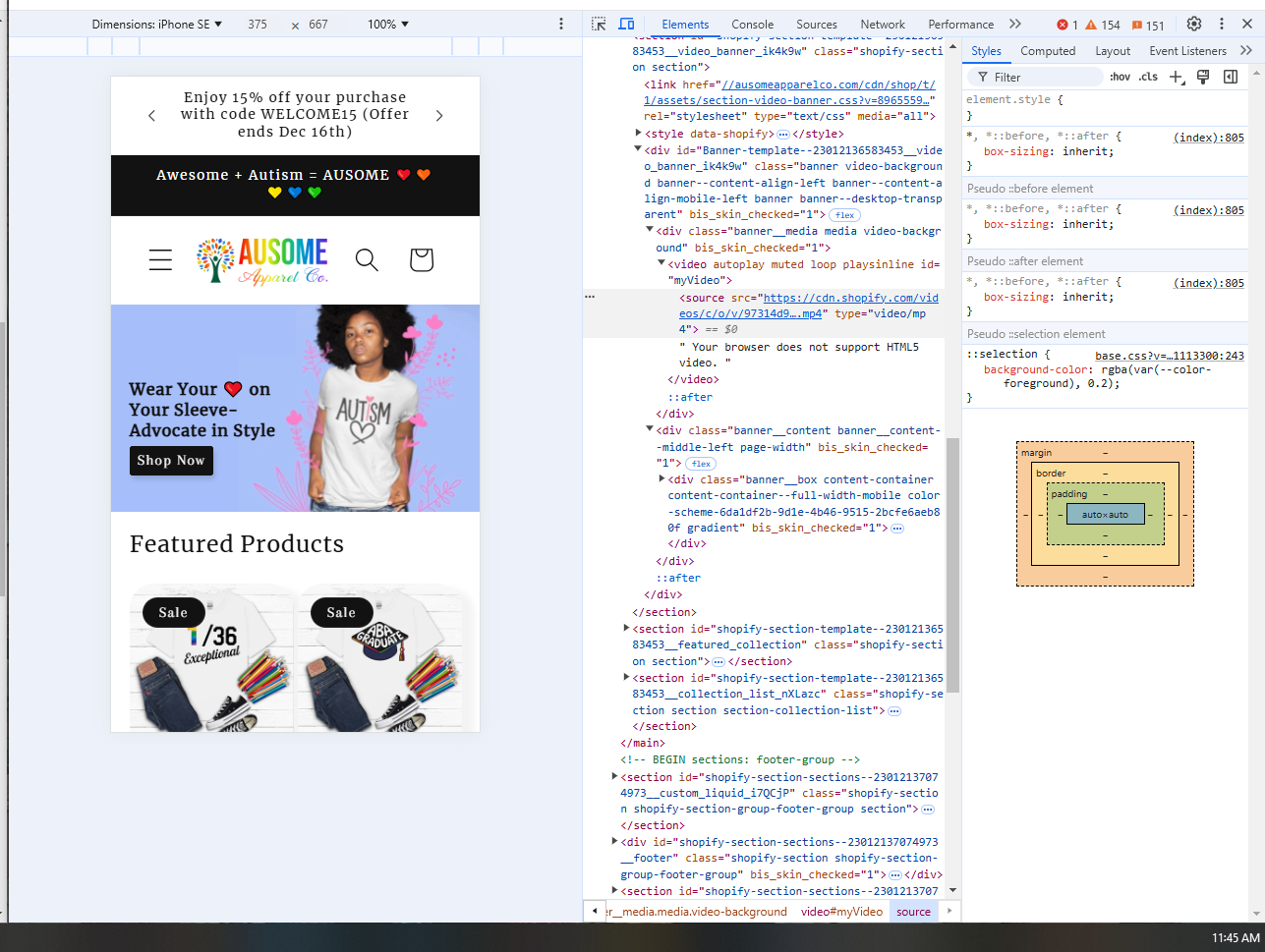Open the Computed styles tab
The height and width of the screenshot is (952, 1265).
pos(1048,51)
